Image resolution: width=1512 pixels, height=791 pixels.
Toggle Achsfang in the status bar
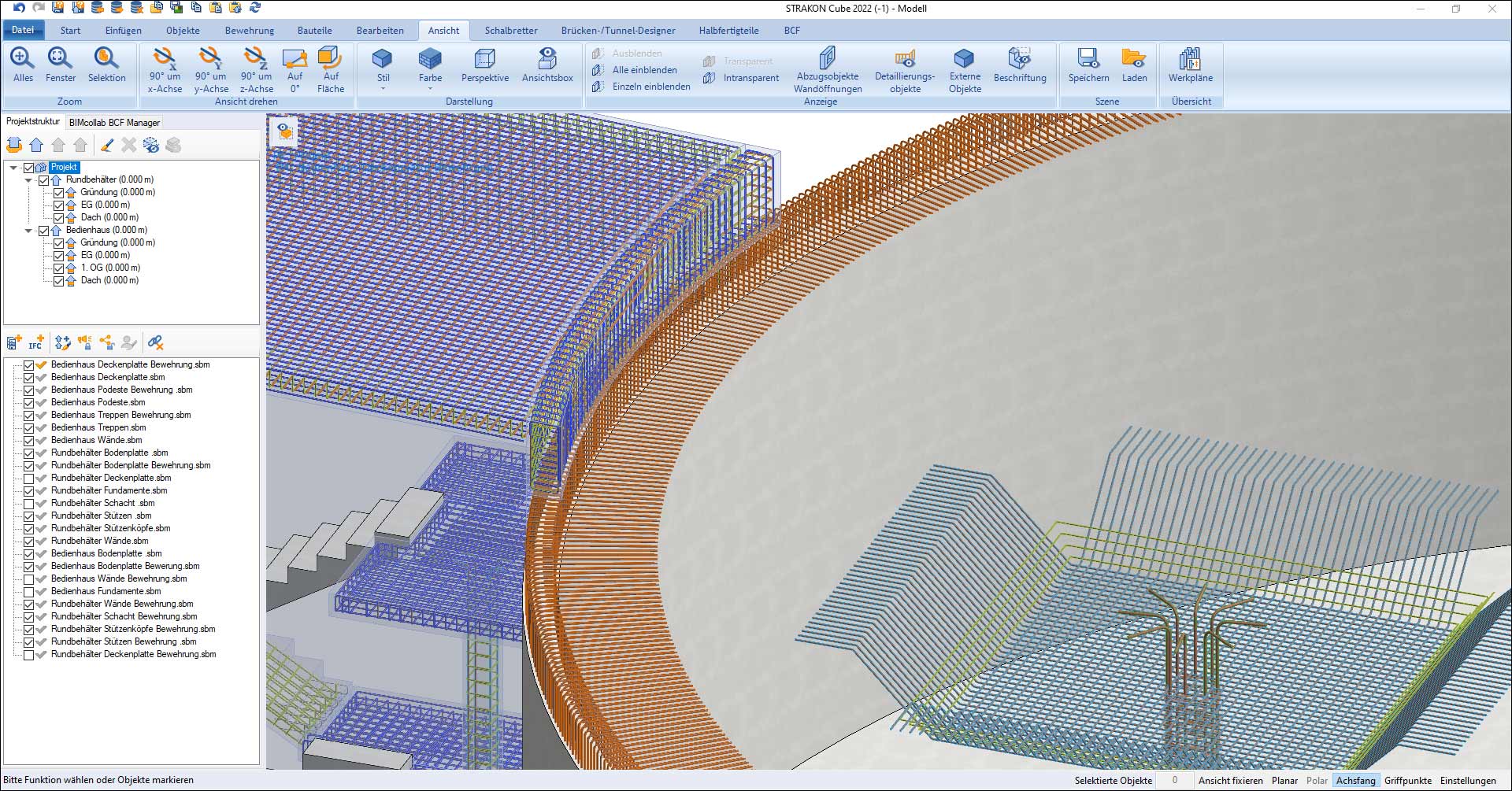pos(1355,781)
